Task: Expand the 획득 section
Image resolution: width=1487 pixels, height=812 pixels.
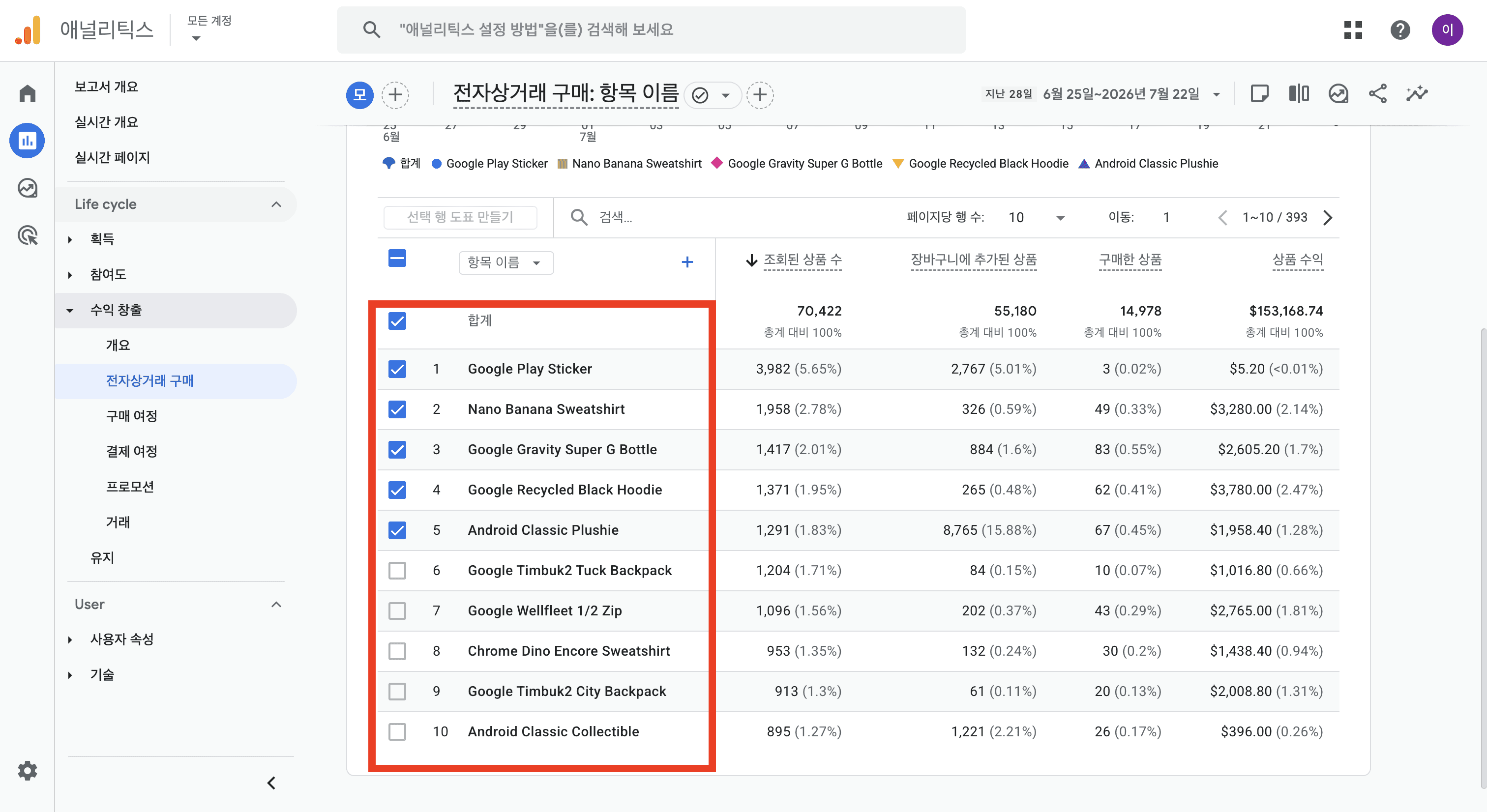Action: pos(102,239)
